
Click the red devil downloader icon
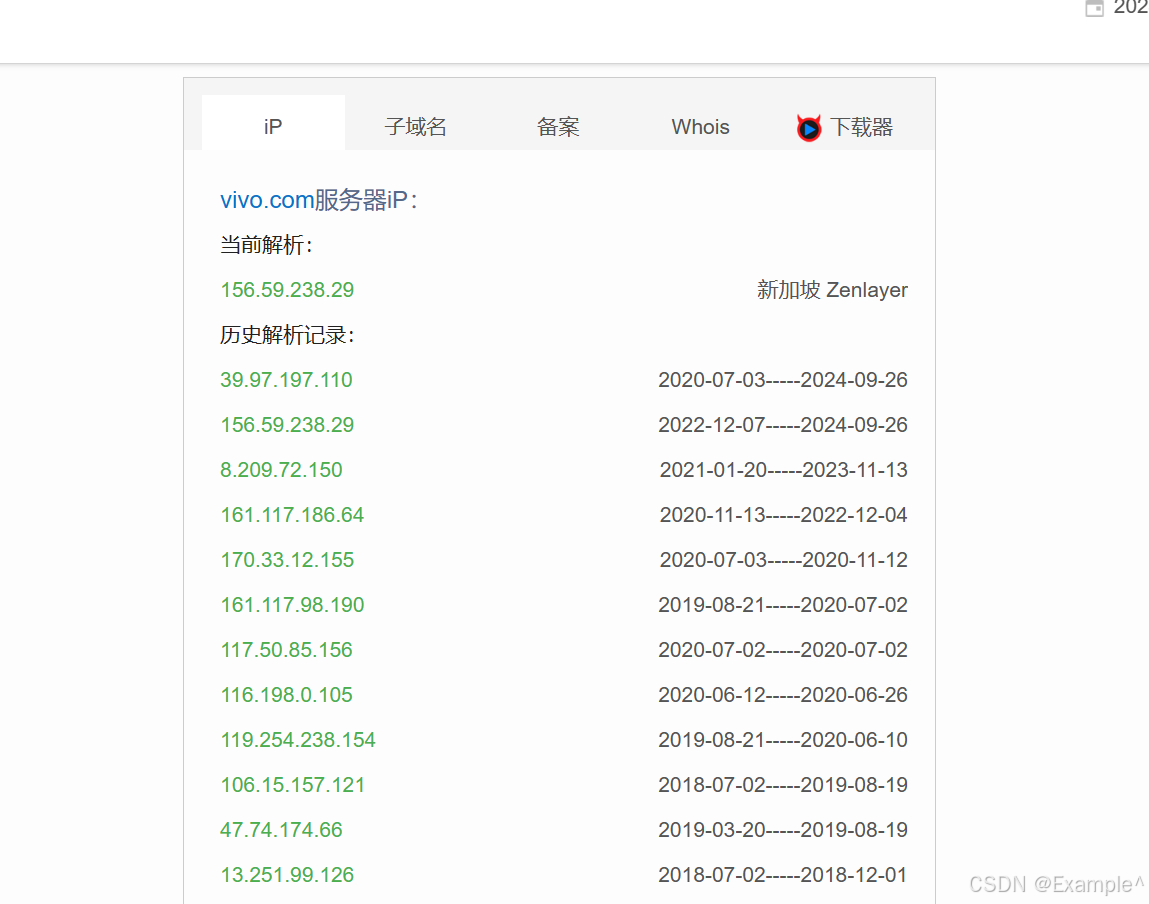(x=809, y=128)
